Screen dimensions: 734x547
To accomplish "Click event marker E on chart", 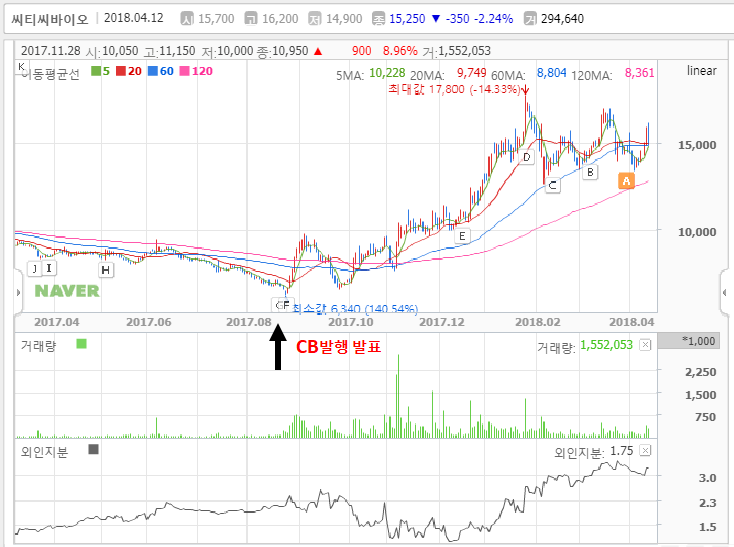I will point(462,236).
